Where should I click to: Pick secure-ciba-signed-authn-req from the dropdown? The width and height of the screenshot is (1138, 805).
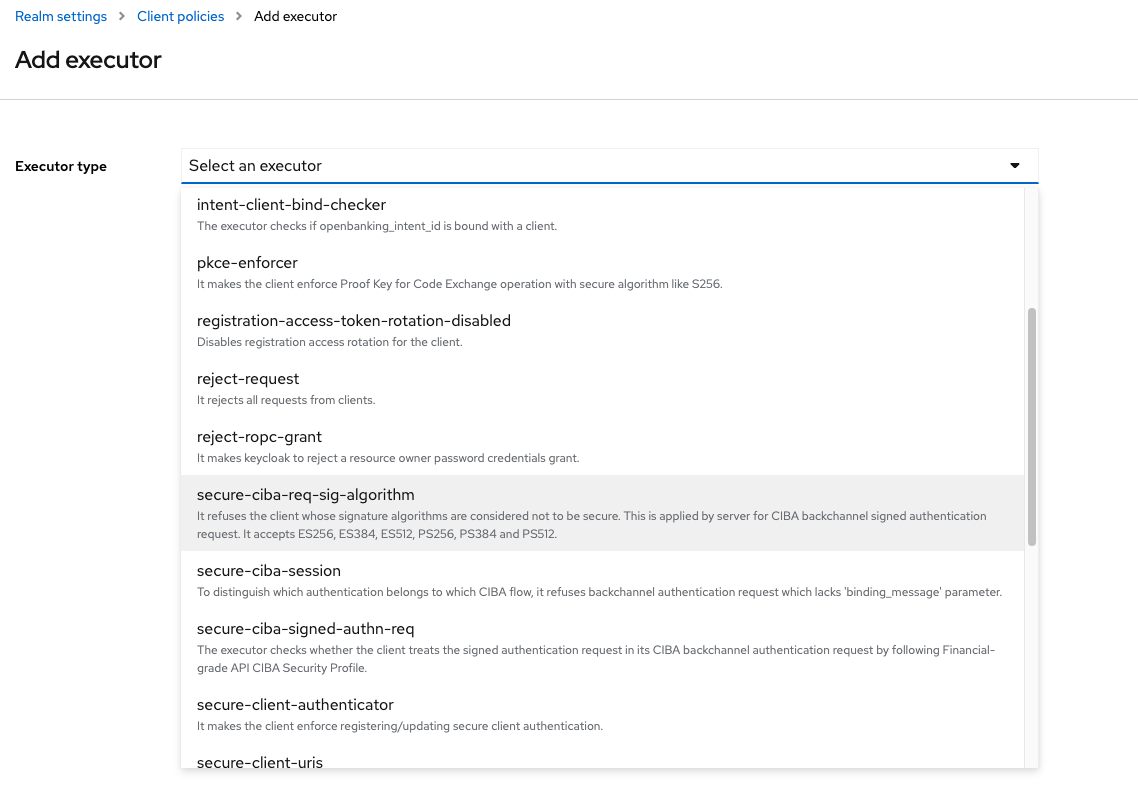click(305, 628)
